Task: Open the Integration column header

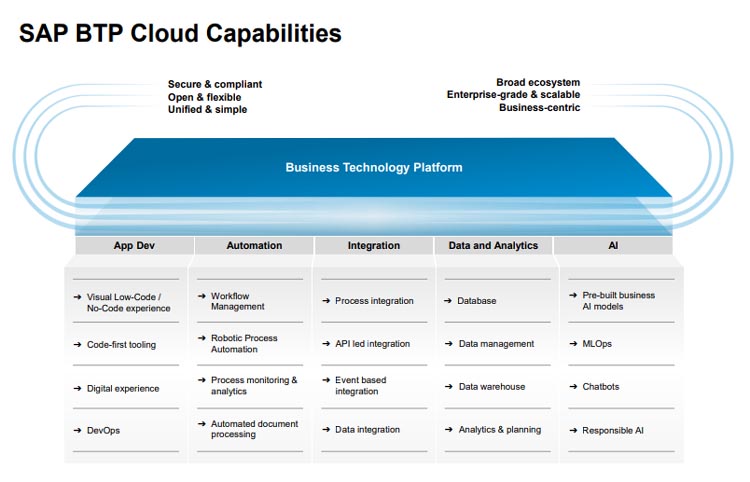Action: click(374, 245)
